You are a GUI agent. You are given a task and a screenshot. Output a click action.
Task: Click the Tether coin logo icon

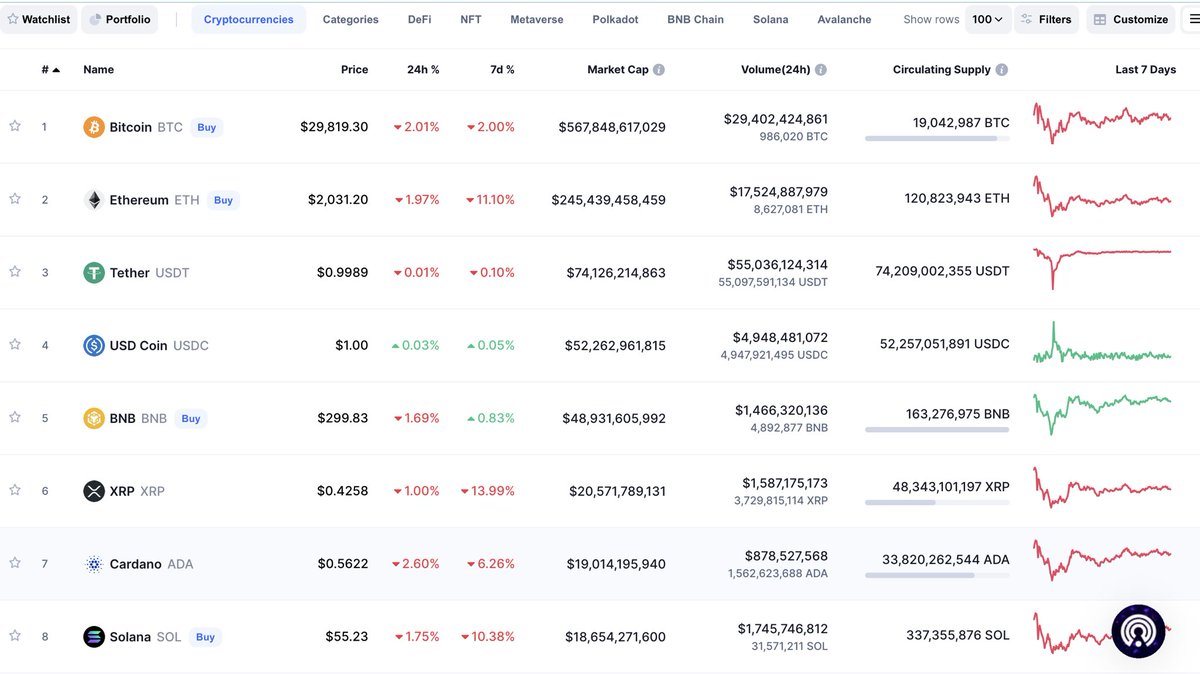[94, 273]
